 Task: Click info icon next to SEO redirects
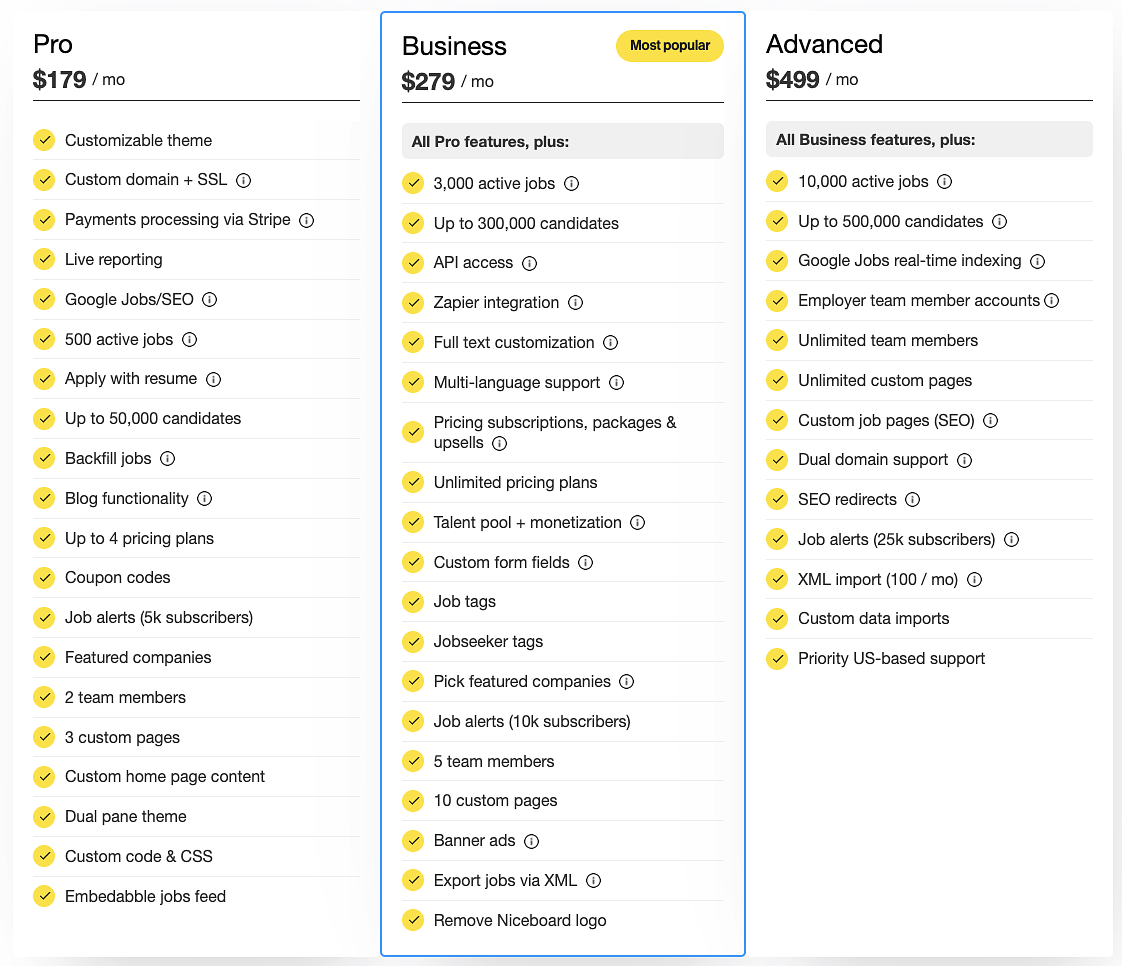(912, 499)
